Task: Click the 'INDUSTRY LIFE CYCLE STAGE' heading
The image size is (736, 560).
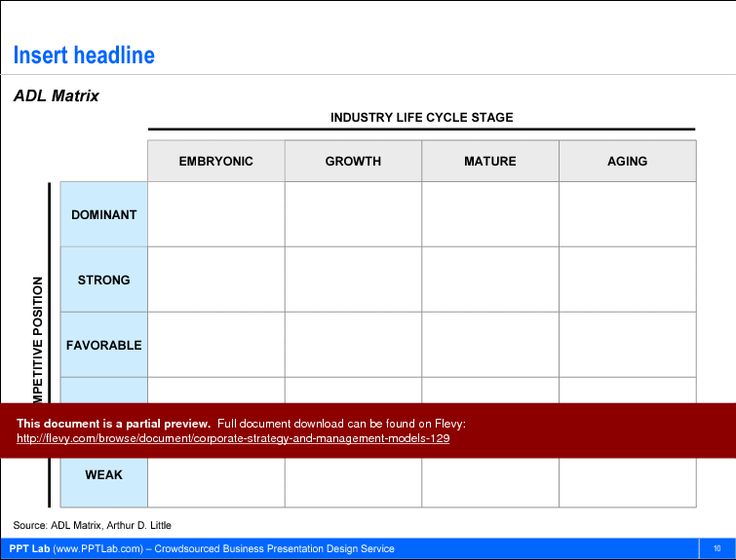Action: point(422,117)
